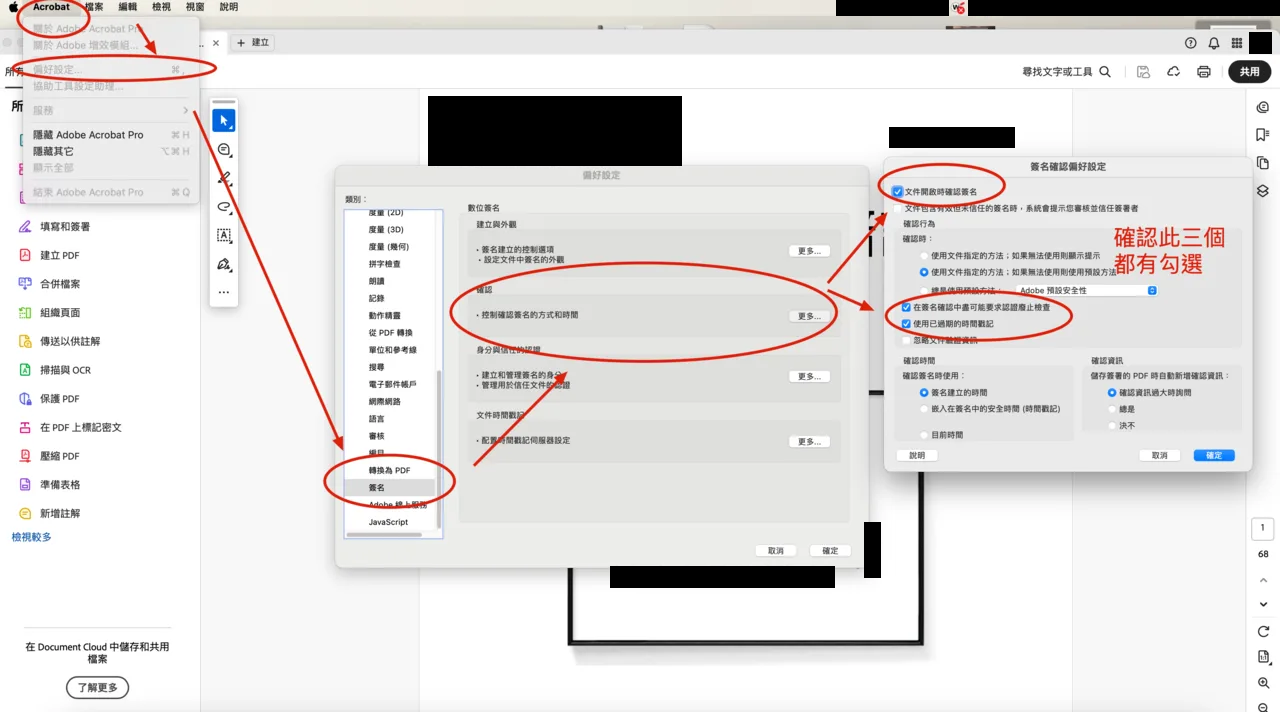Click the 共用 share button
Screen dimensions: 1280x712
[1249, 72]
